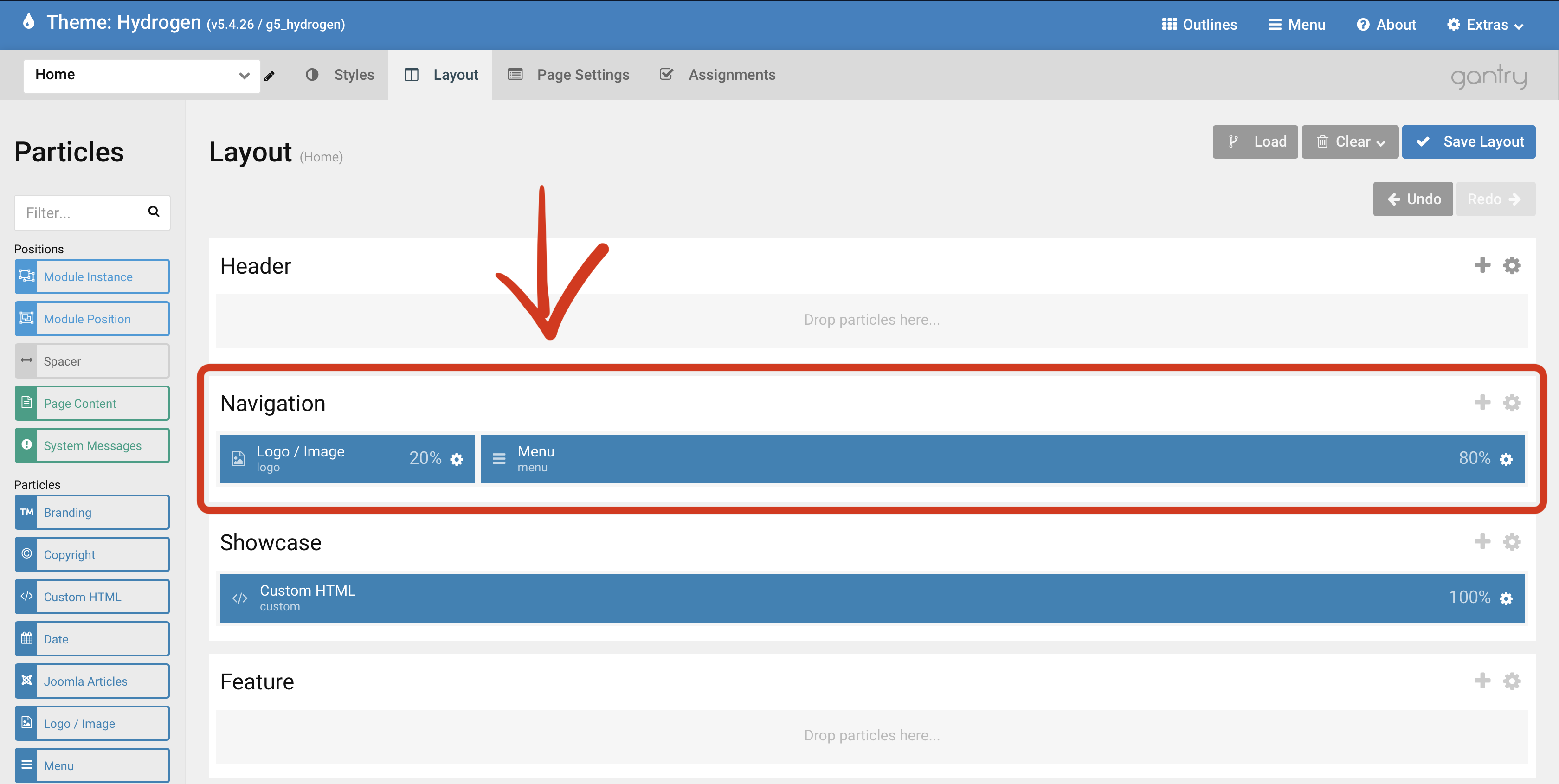
Task: Open Custom HTML particle settings gear
Action: [x=1507, y=598]
